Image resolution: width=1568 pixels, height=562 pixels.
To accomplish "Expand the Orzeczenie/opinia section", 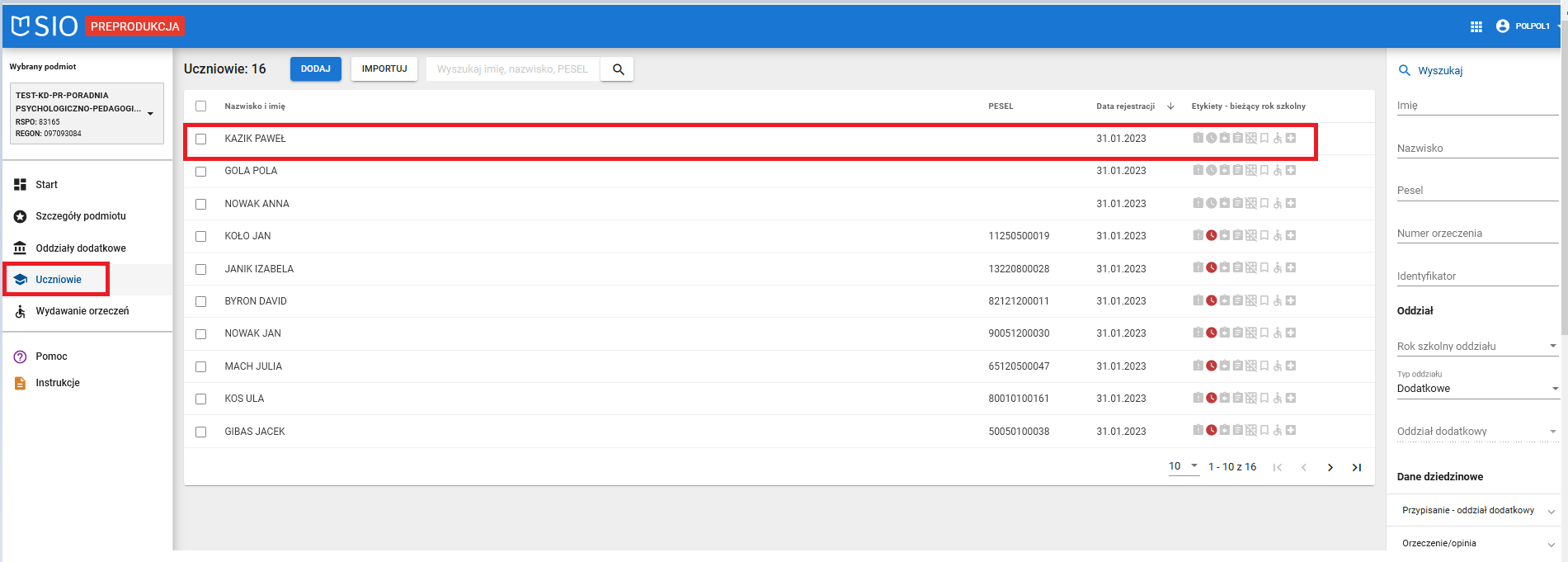I will (1475, 543).
